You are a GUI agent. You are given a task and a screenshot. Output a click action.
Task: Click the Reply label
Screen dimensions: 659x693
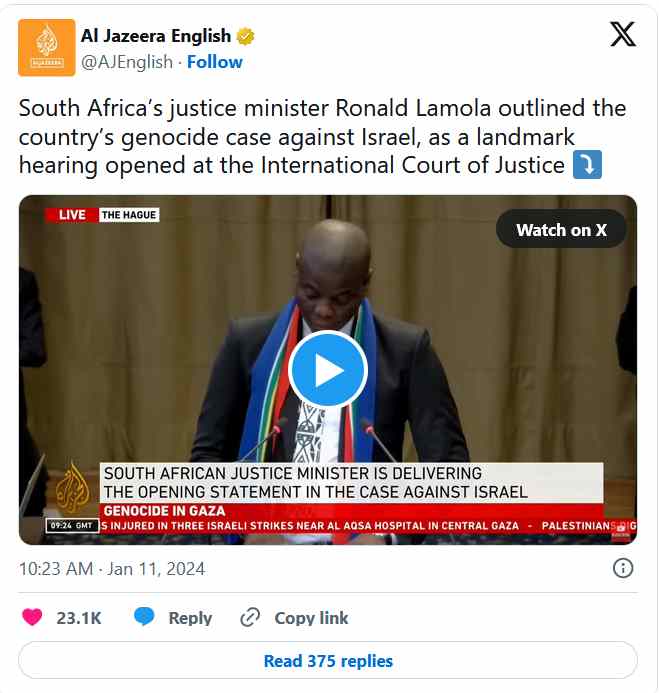tap(190, 618)
